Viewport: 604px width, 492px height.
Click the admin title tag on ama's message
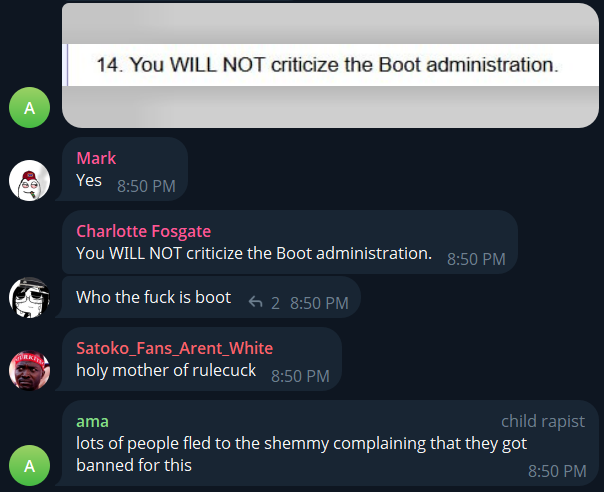coord(543,421)
